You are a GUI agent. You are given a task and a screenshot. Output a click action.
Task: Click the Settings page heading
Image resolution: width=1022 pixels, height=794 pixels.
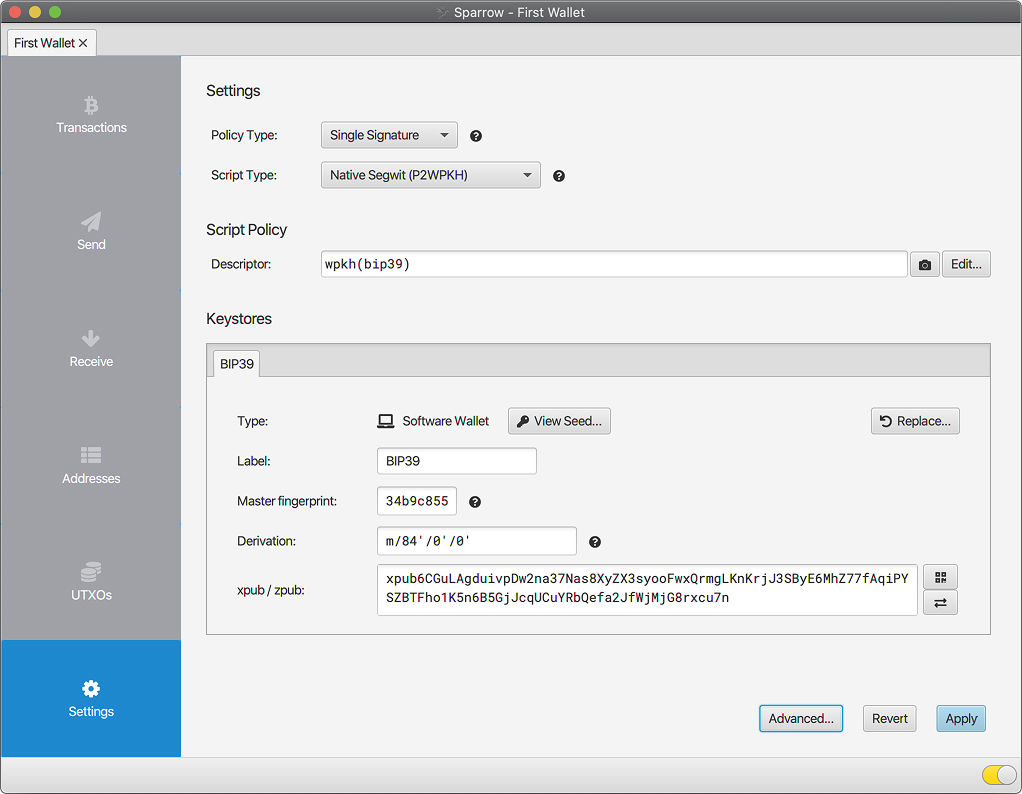pos(233,91)
